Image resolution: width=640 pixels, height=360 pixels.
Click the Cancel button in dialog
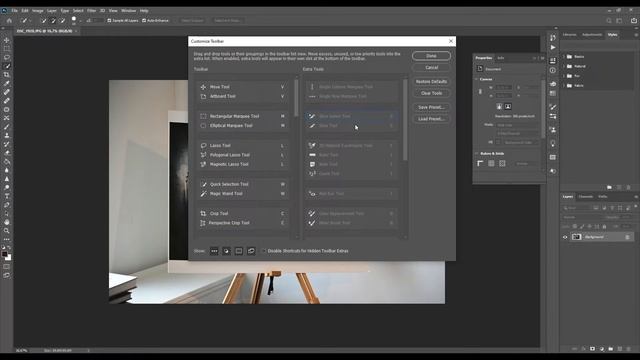[x=431, y=68]
